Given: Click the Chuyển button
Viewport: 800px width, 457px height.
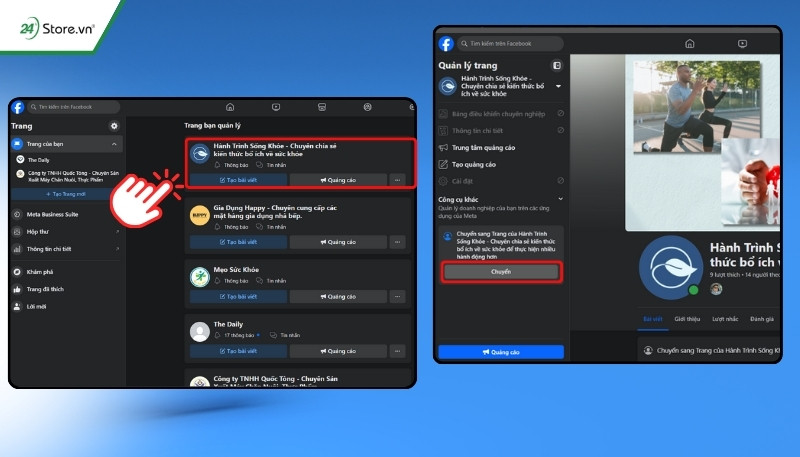Looking at the screenshot, I should 502,272.
